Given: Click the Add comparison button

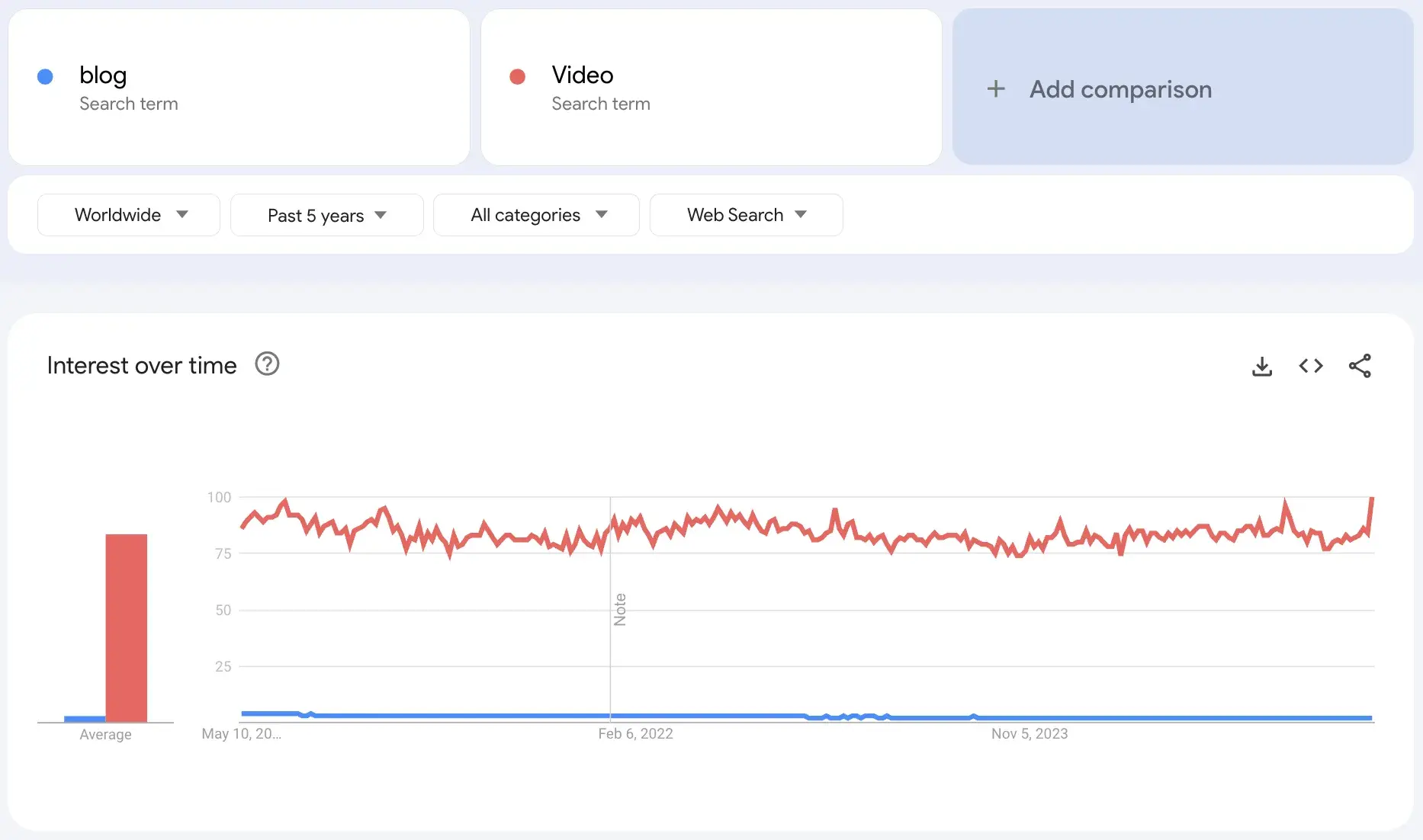Looking at the screenshot, I should 1119,89.
